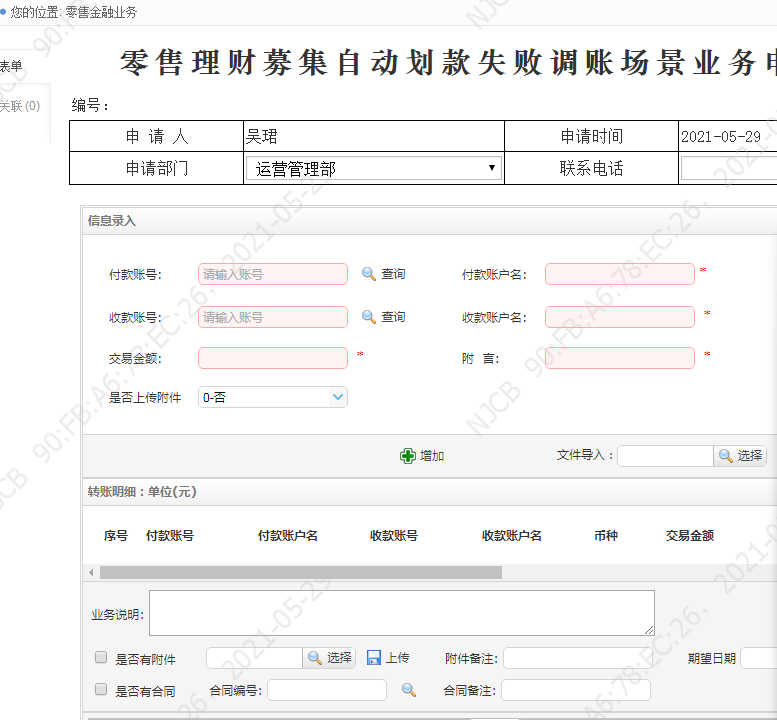Screen dimensions: 777x720
Task: Click the 合同编号 input field
Action: pyautogui.click(x=327, y=690)
